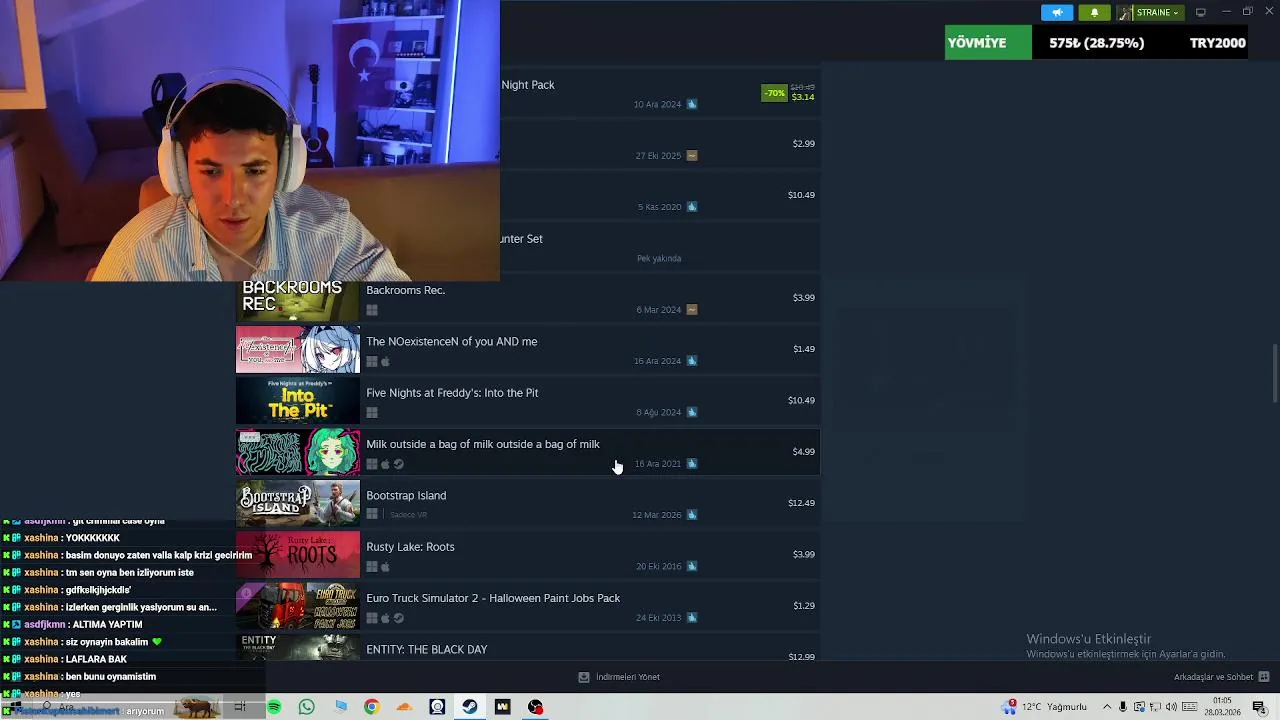This screenshot has width=1280, height=720.
Task: Open Bootstrap Island title
Action: tap(406, 495)
